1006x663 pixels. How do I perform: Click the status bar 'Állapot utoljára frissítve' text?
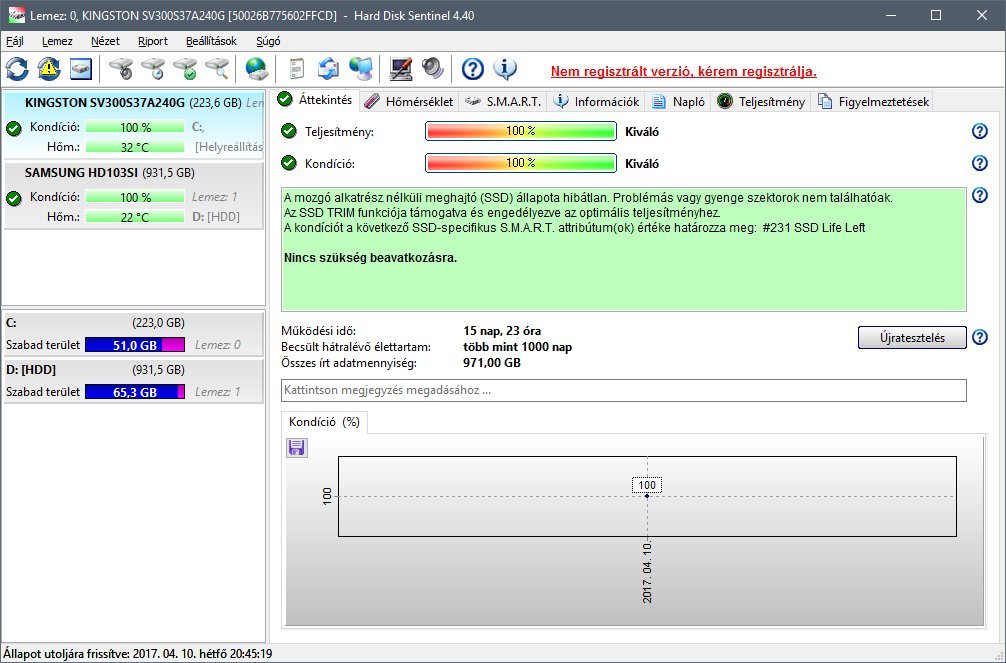click(137, 654)
